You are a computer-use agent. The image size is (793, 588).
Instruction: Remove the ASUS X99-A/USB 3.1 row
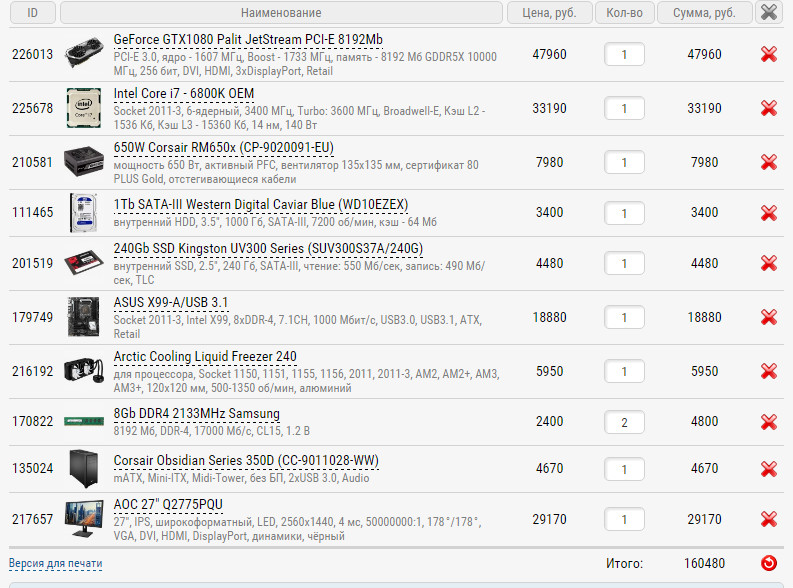[x=769, y=318]
